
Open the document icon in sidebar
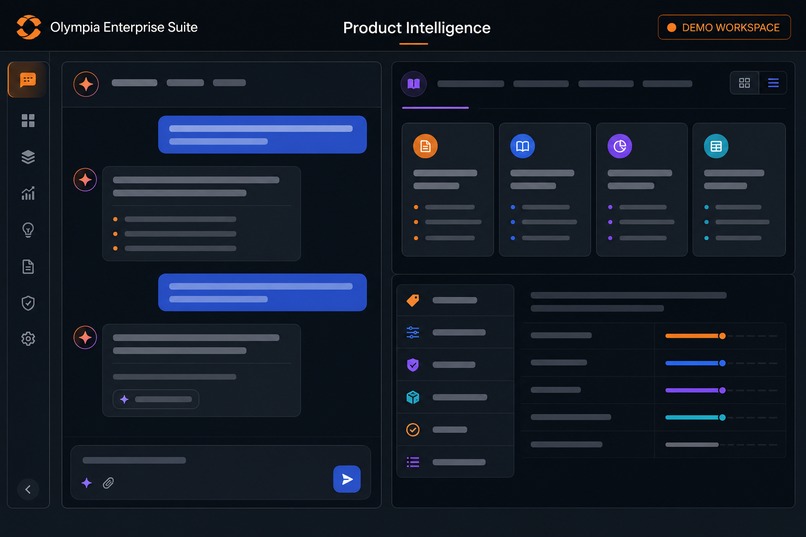click(28, 267)
